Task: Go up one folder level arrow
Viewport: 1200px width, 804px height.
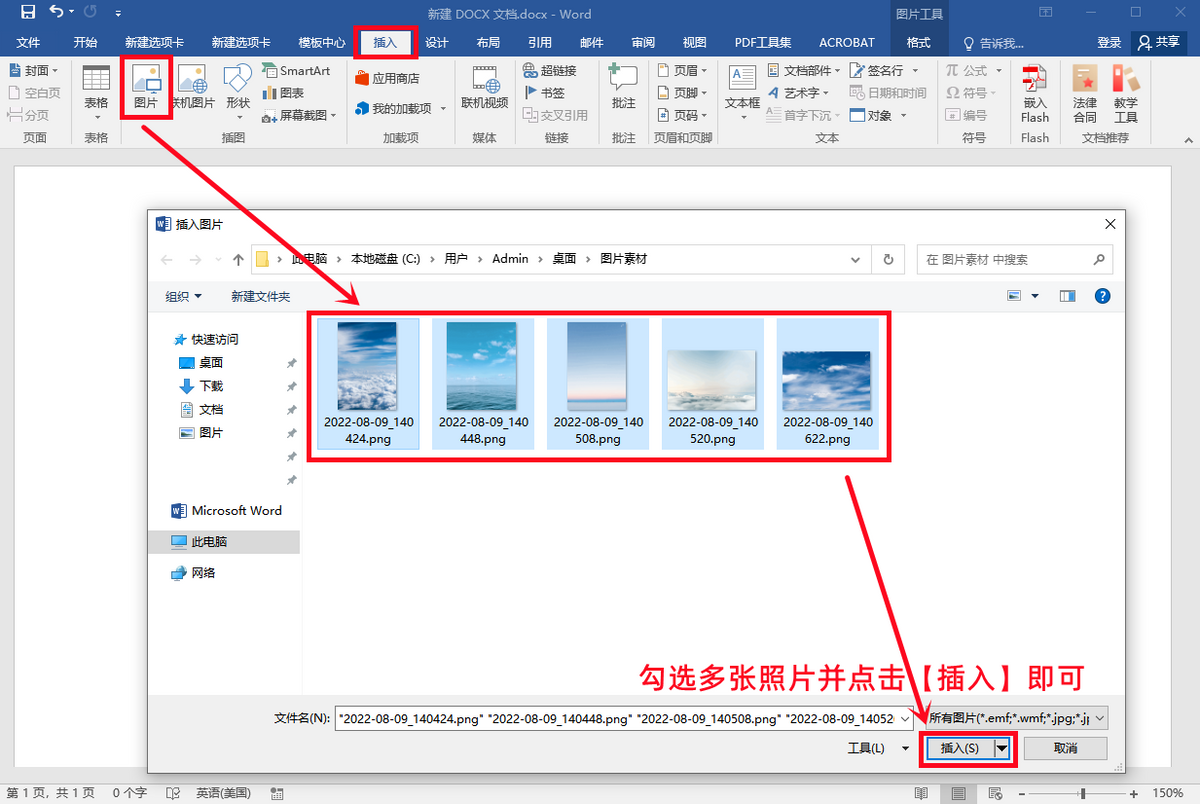Action: [238, 260]
